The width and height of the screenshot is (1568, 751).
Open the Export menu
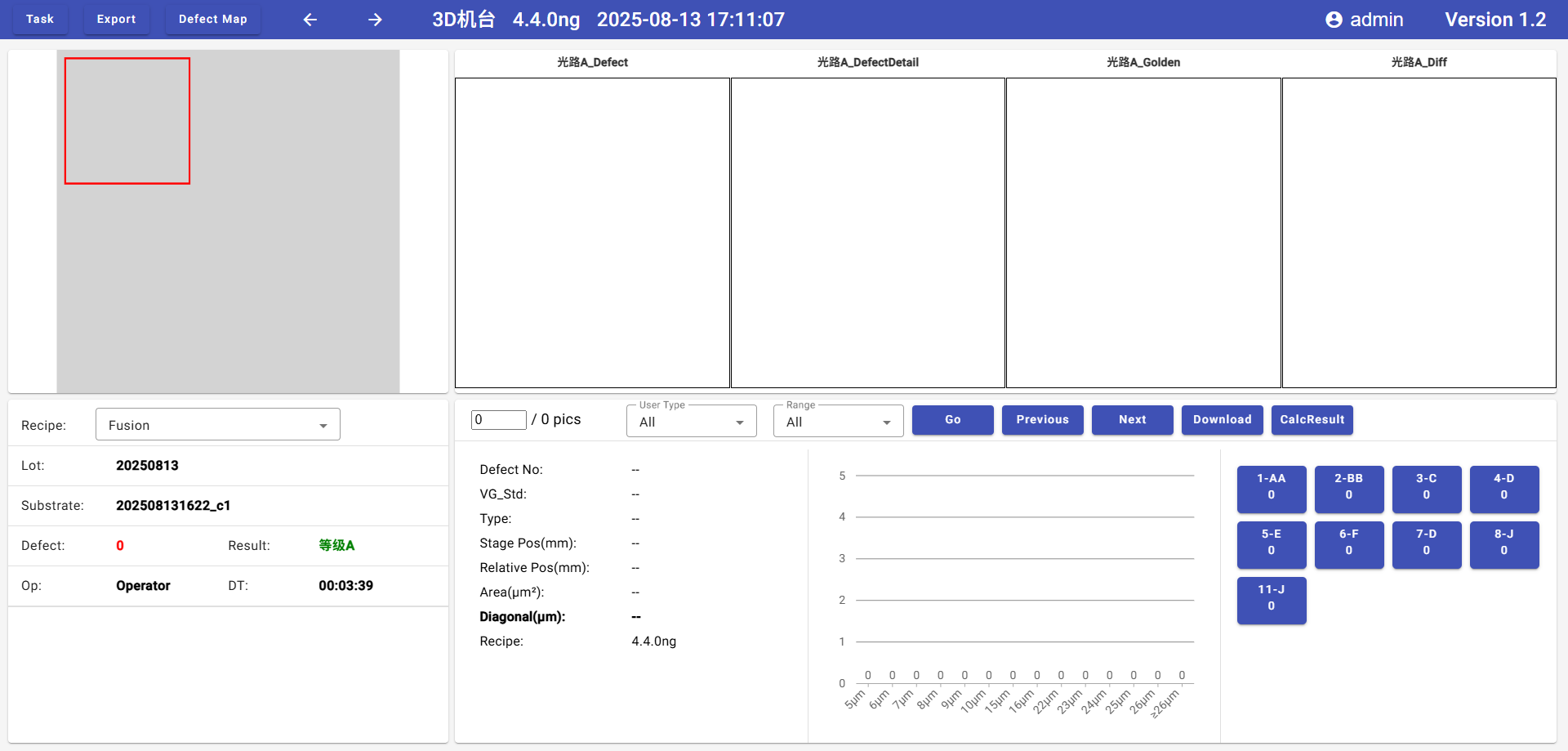(x=116, y=19)
